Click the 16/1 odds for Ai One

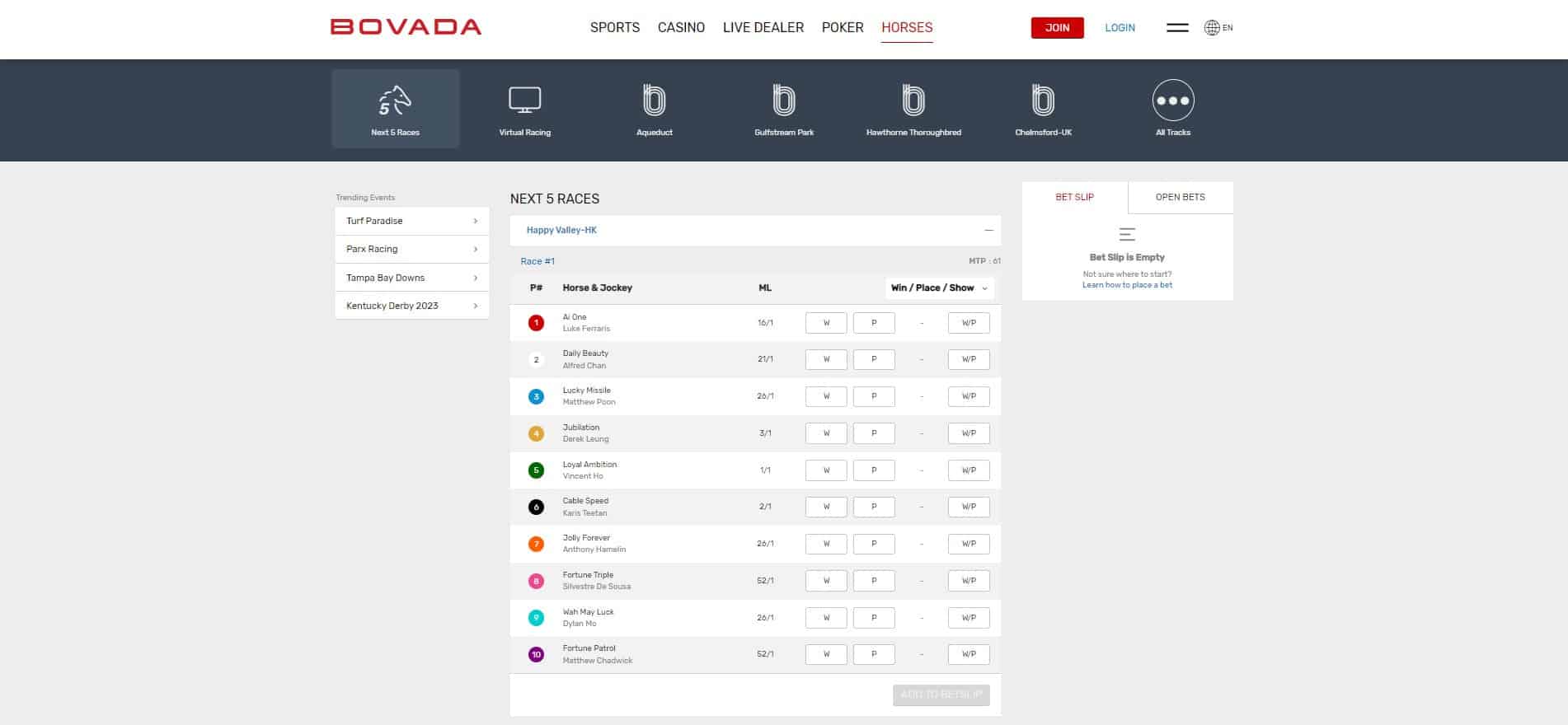[765, 323]
